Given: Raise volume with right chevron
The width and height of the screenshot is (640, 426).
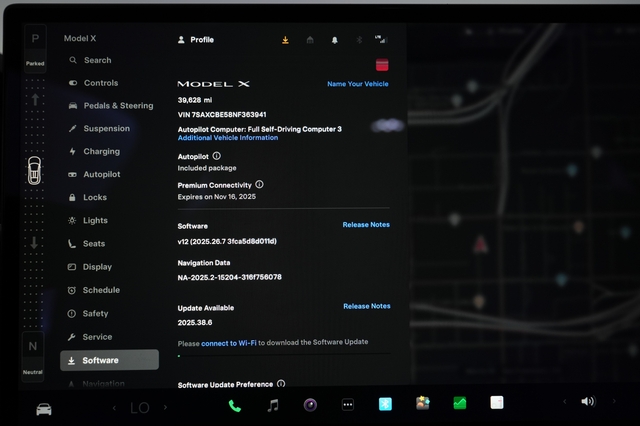Looking at the screenshot, I should click(x=614, y=401).
